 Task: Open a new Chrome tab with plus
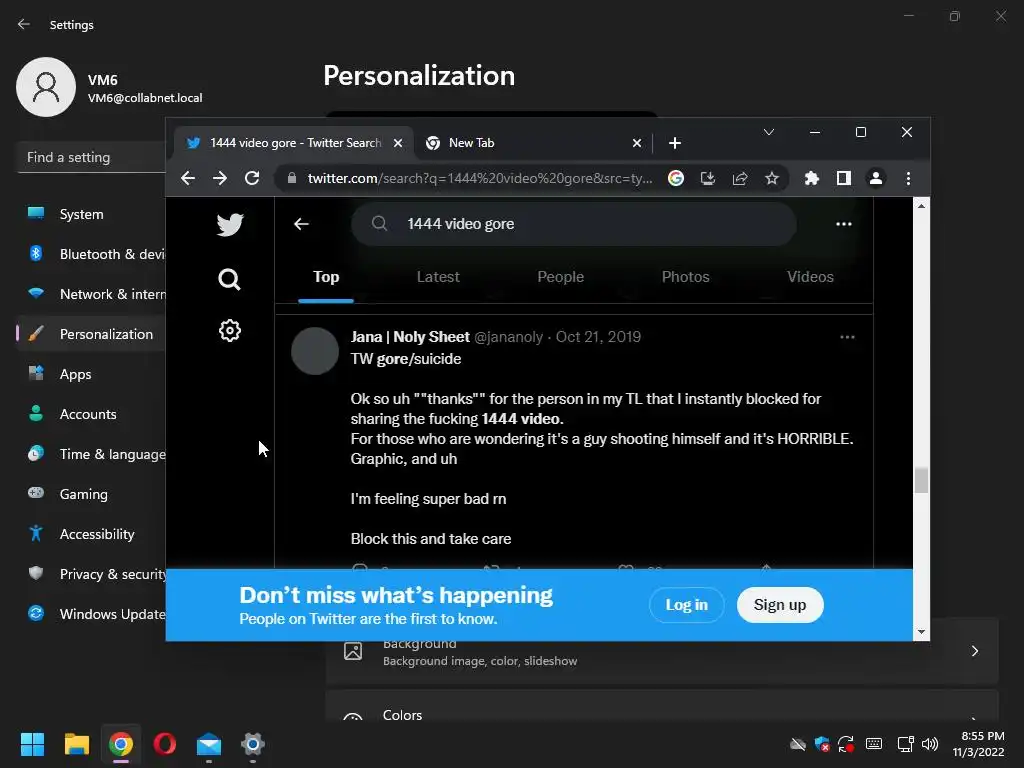click(675, 143)
